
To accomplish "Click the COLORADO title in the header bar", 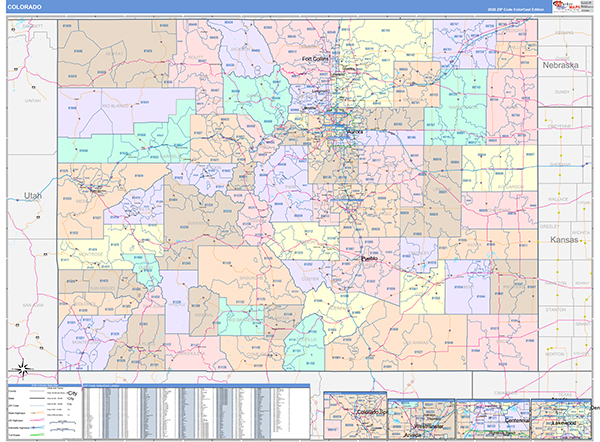I will point(24,7).
